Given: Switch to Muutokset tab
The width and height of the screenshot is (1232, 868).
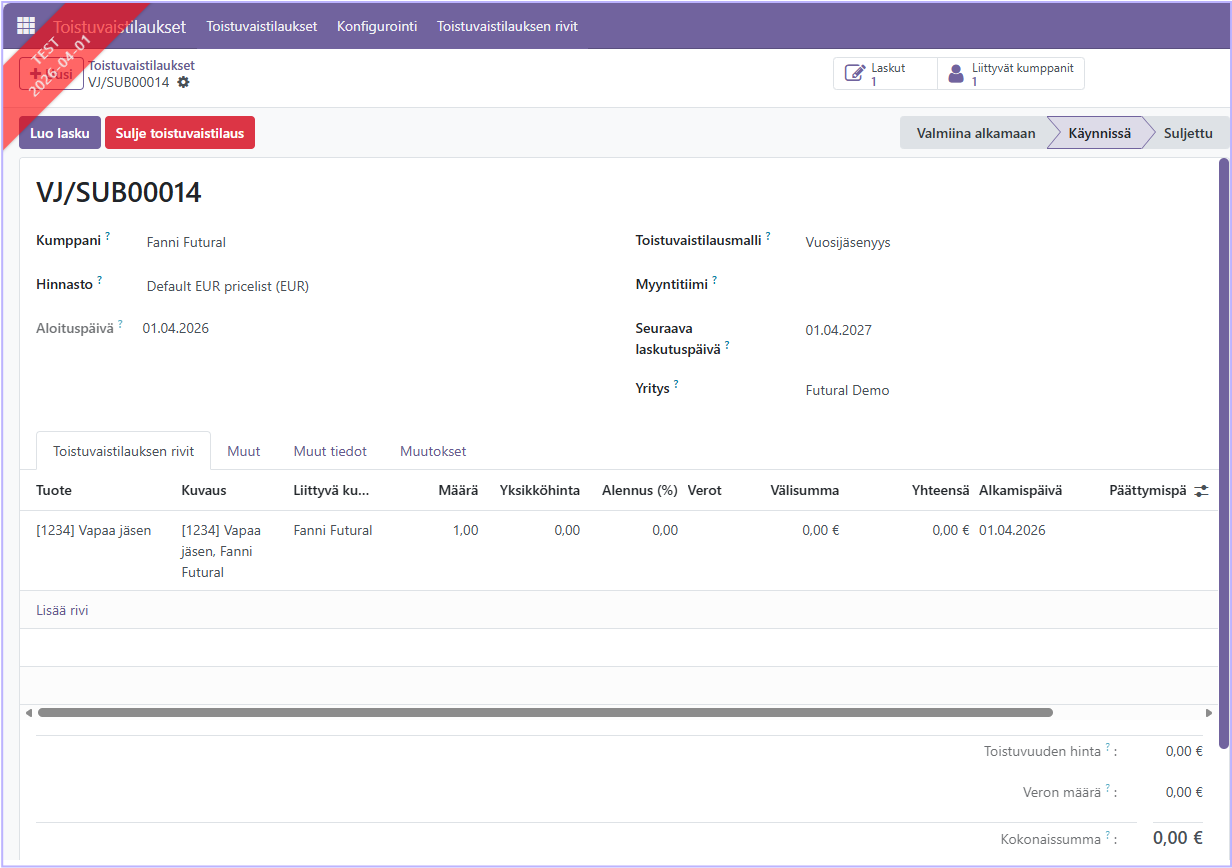Looking at the screenshot, I should click(433, 451).
